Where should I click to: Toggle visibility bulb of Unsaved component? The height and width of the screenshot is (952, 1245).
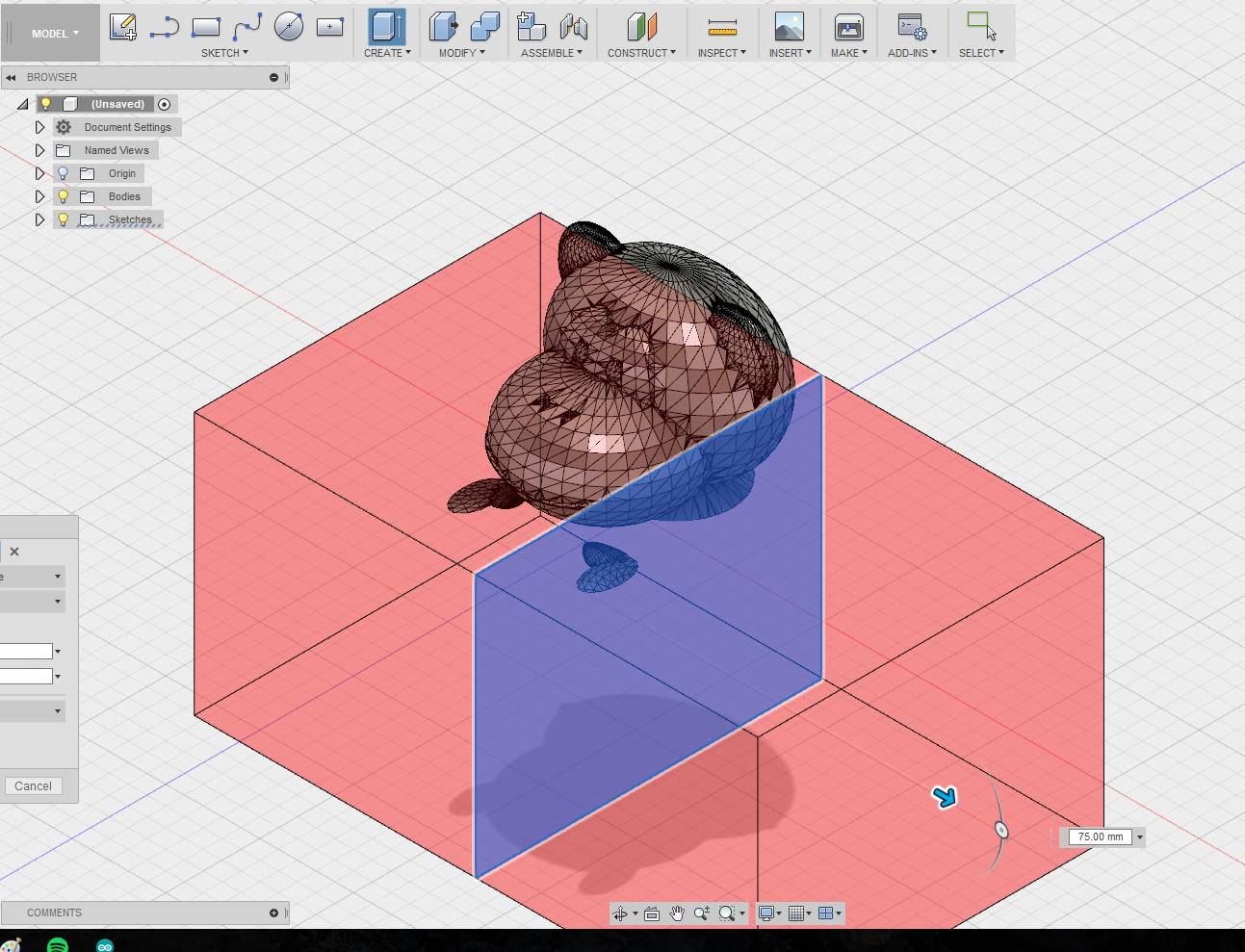(45, 104)
